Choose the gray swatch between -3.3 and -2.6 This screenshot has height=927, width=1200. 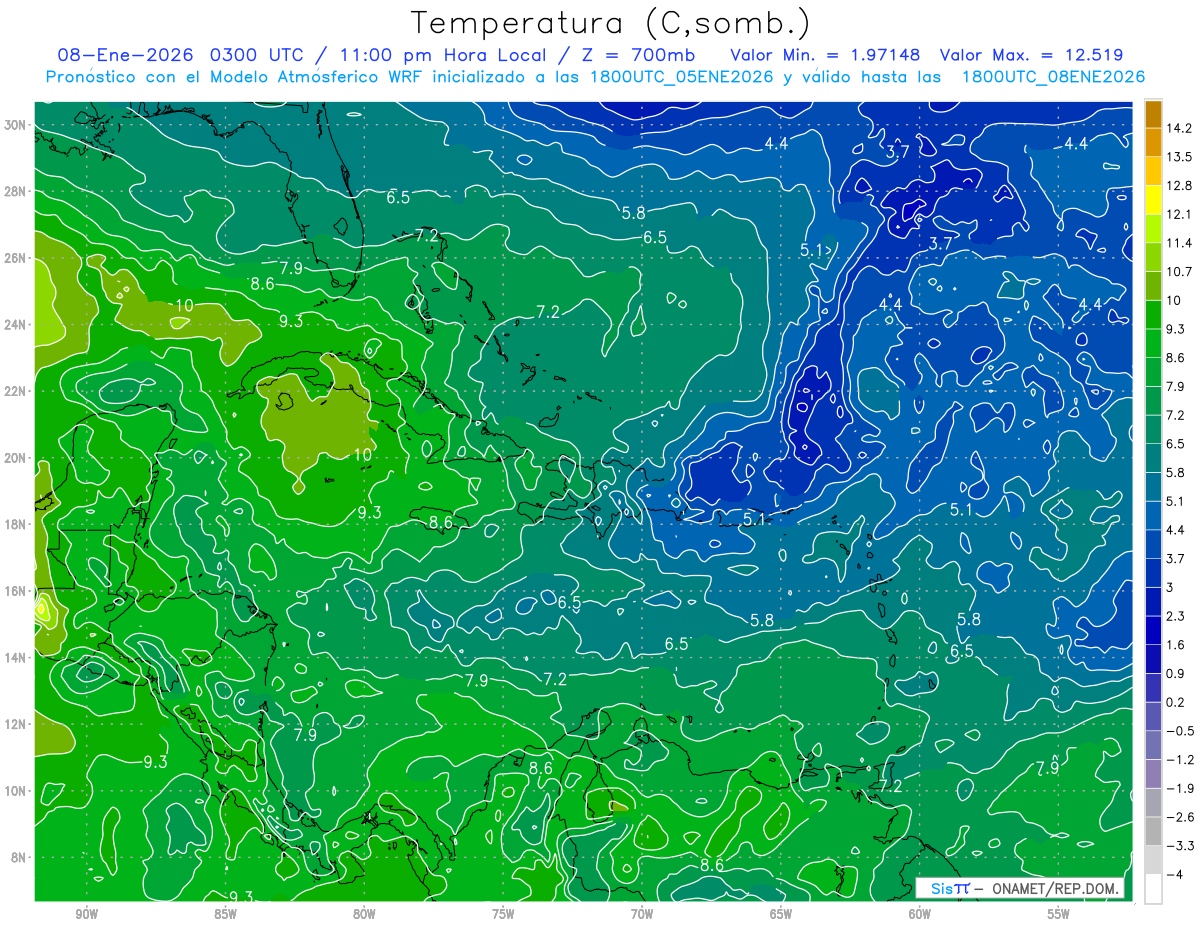point(1153,831)
